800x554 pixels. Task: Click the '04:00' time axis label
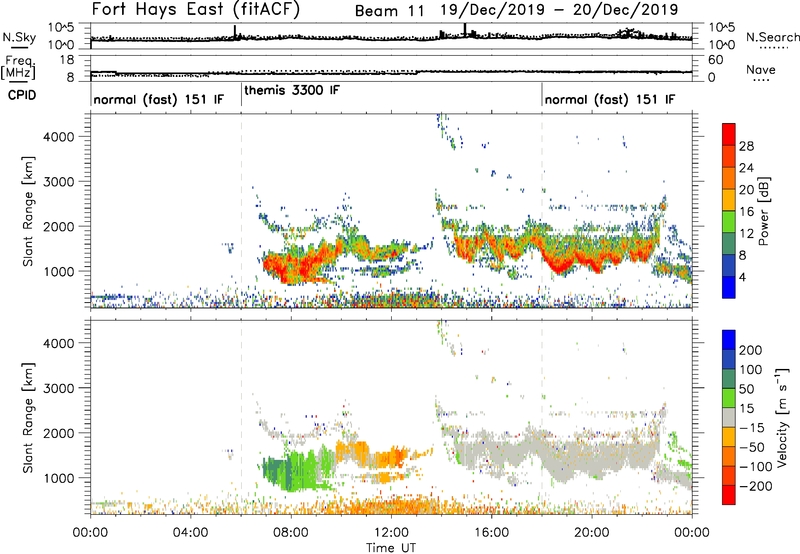pyautogui.click(x=190, y=533)
